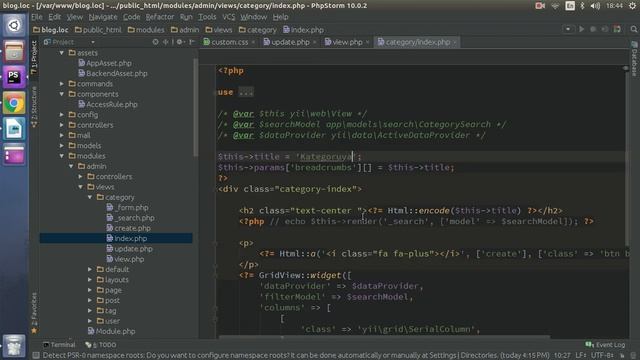Close the custom.css tab
The height and width of the screenshot is (360, 640).
tap(253, 42)
